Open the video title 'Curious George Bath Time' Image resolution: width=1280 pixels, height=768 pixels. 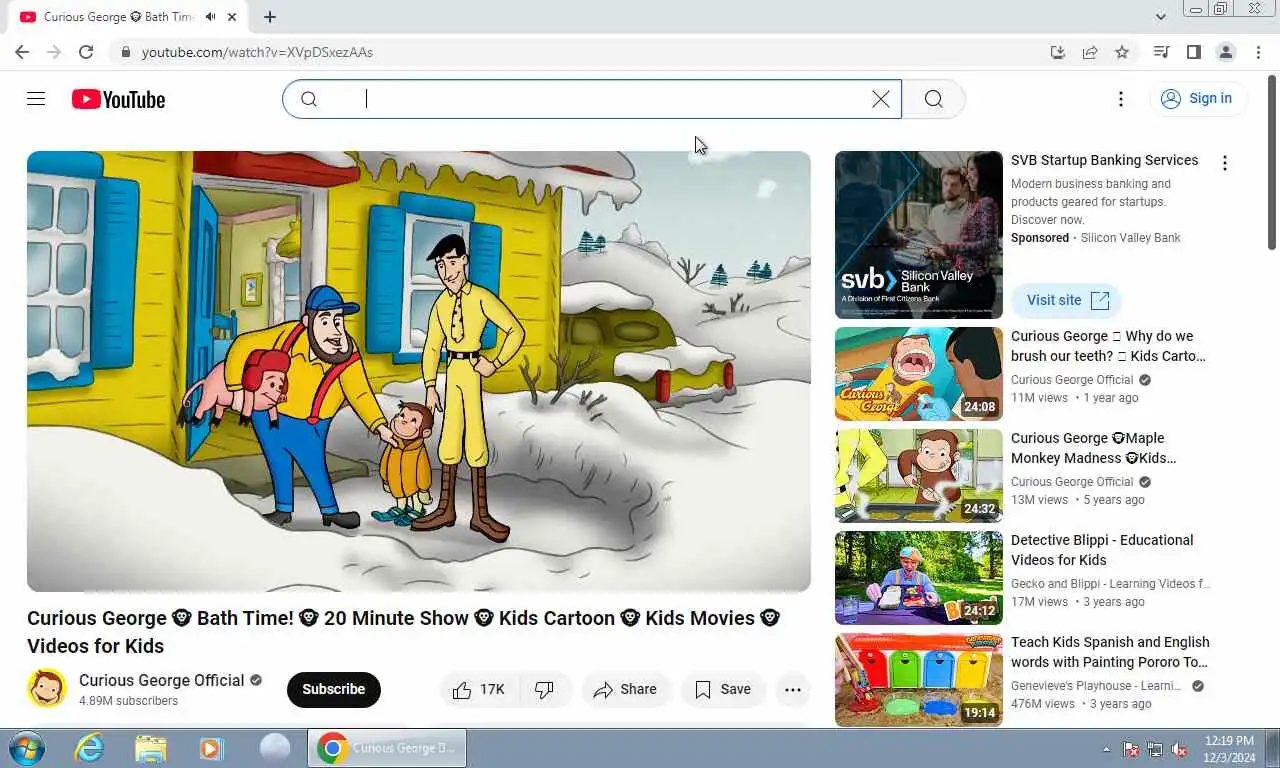click(x=403, y=632)
